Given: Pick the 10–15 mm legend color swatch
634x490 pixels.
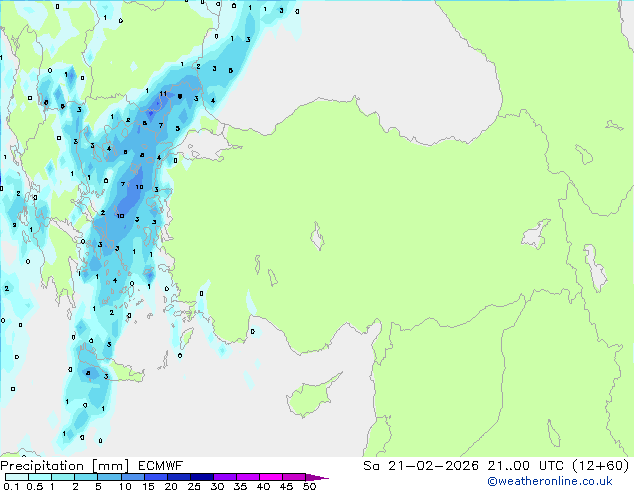Looking at the screenshot, I should (x=132, y=477).
